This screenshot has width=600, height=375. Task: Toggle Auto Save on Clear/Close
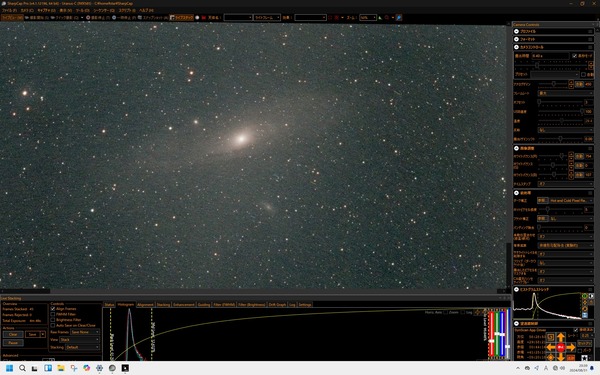click(53, 325)
